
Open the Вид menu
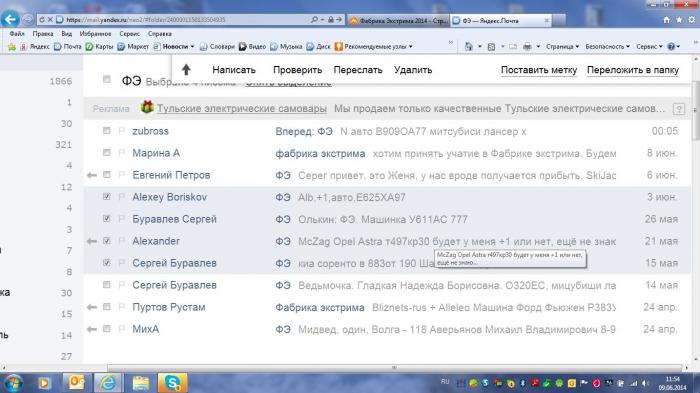point(67,33)
